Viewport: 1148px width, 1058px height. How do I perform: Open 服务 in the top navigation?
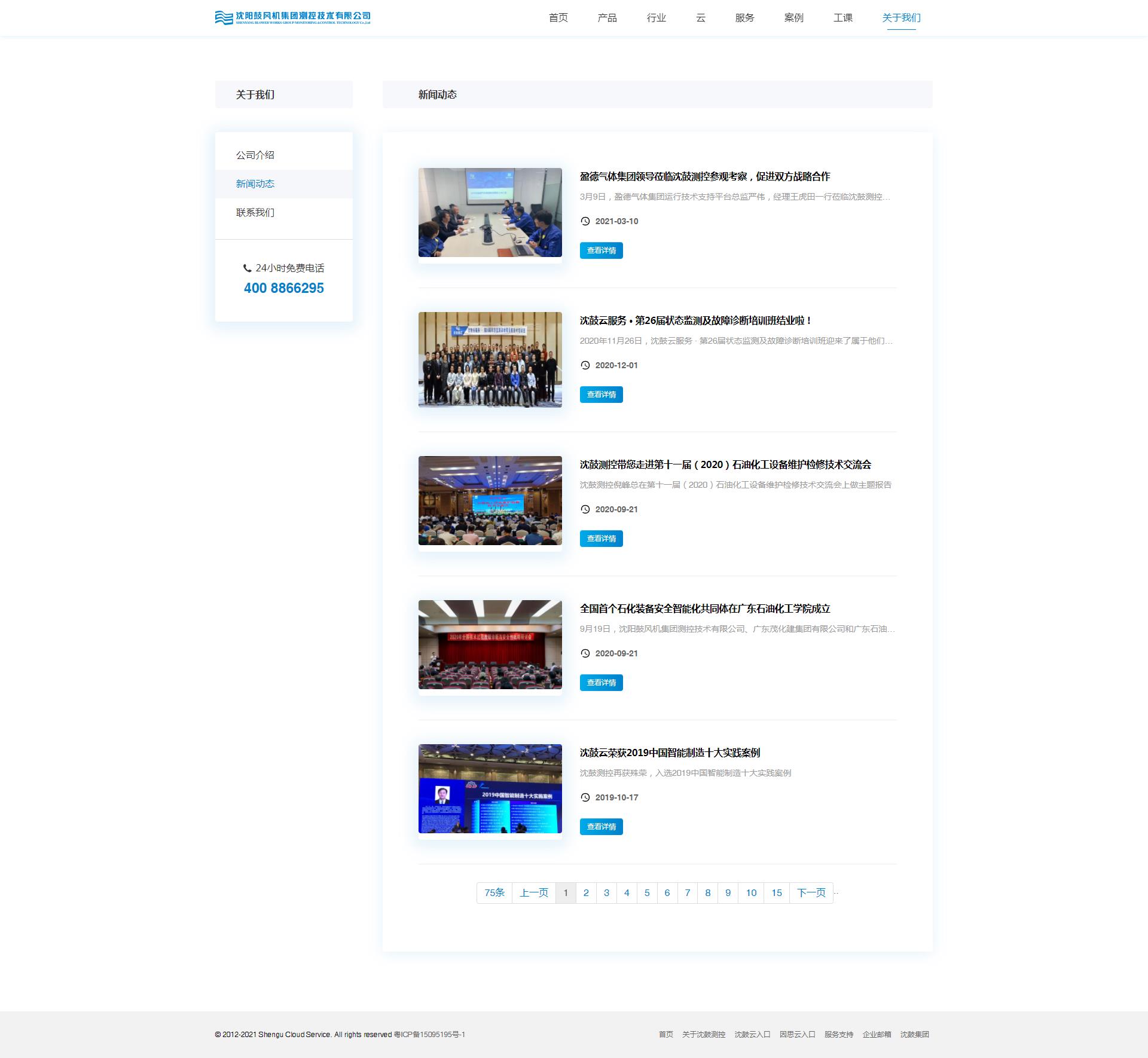point(745,18)
